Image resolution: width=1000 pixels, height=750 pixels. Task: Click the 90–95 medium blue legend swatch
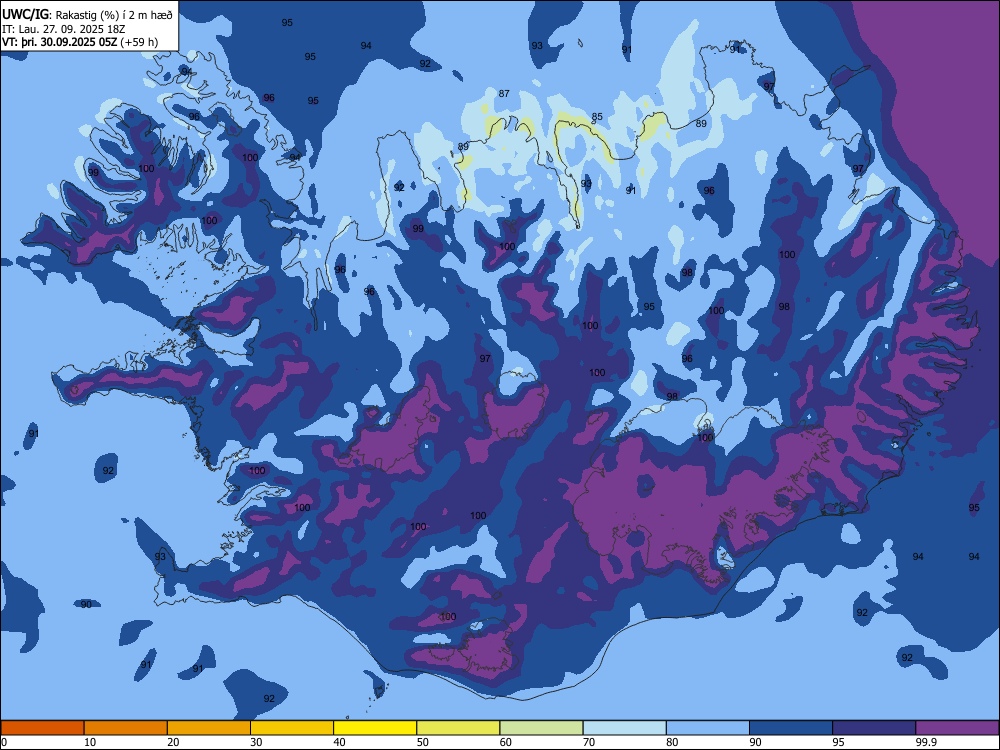791,728
